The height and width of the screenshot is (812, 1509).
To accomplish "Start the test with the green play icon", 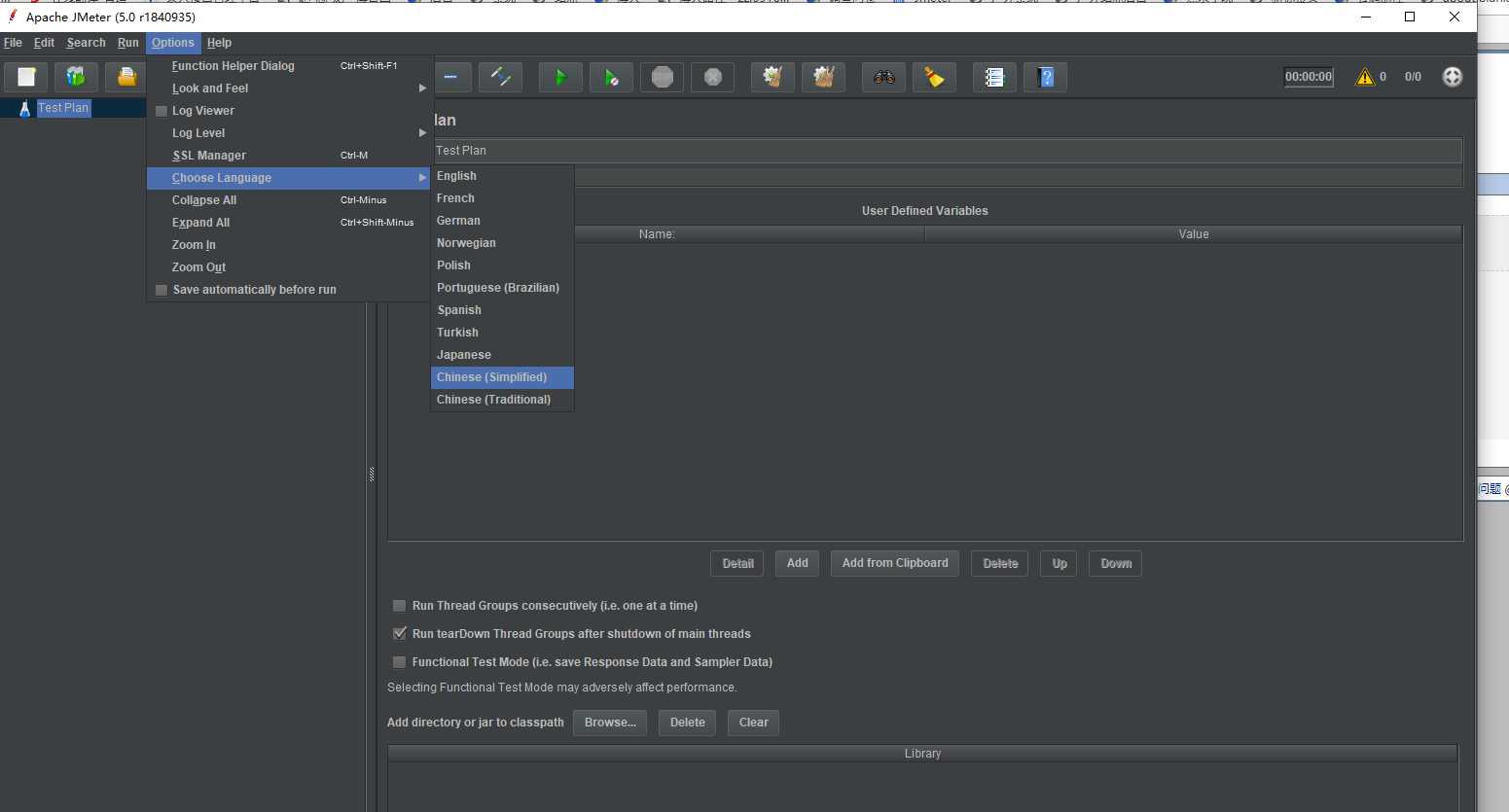I will tap(560, 77).
